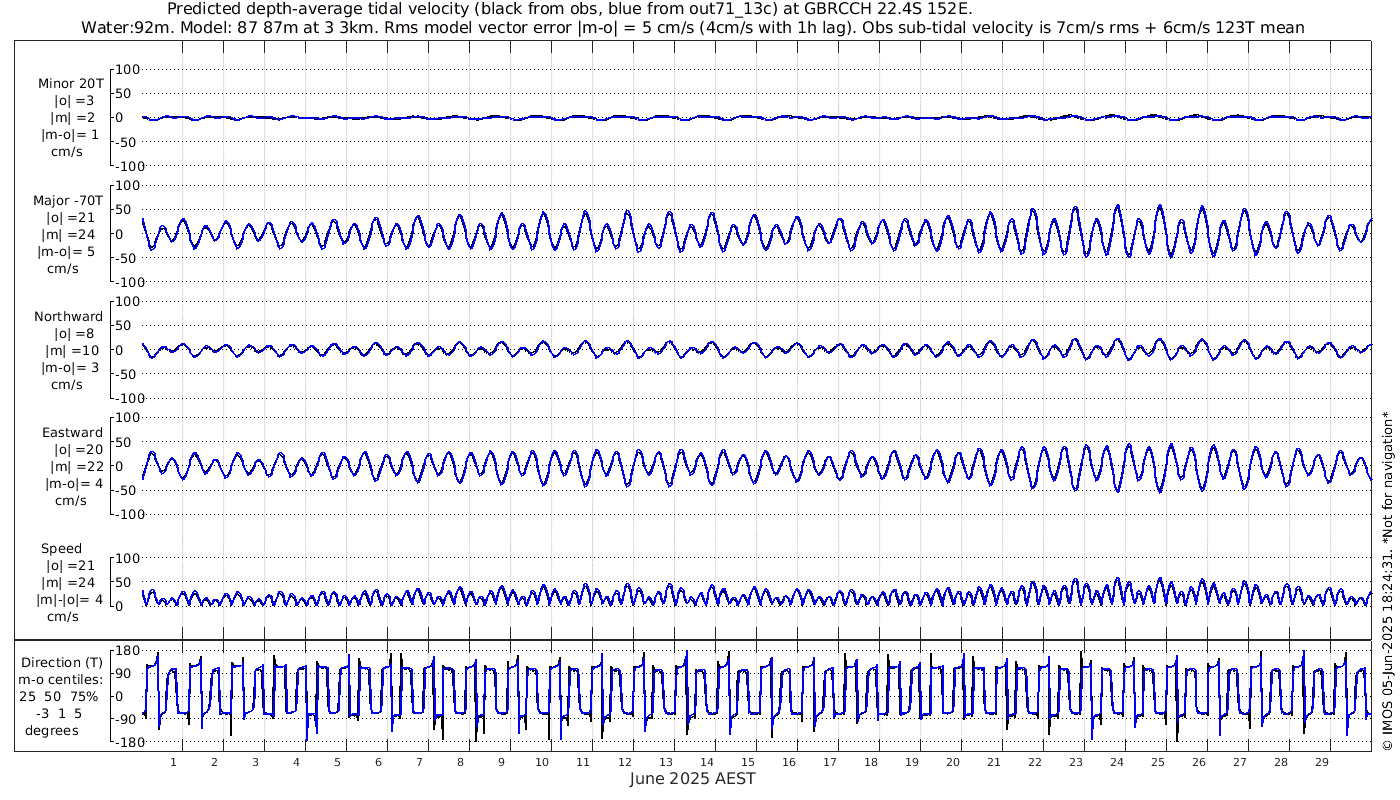This screenshot has width=1400, height=800.
Task: Click day "20" on the date axis
Action: coord(952,762)
